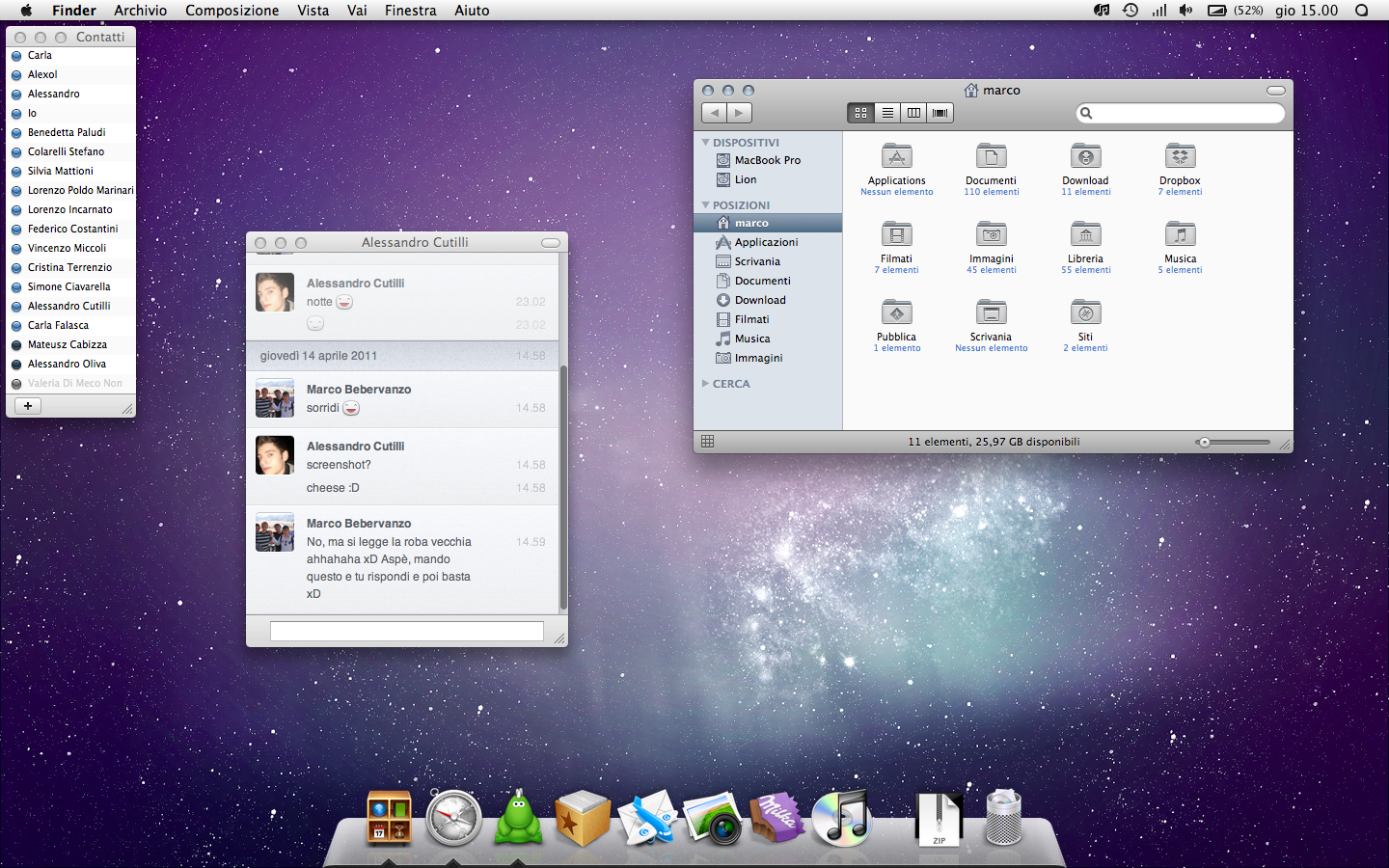The height and width of the screenshot is (868, 1389).
Task: Open the Download folder icon with 11 elementi
Action: click(1085, 157)
